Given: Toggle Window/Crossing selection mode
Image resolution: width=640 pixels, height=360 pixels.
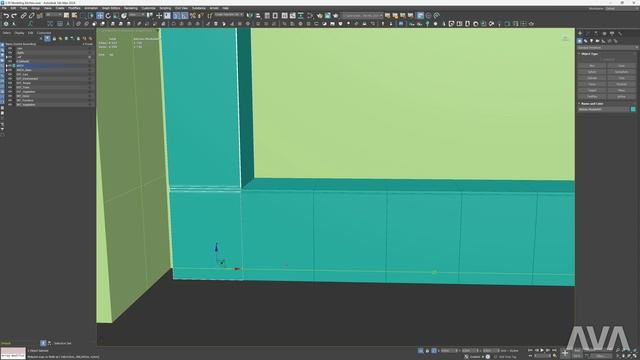Looking at the screenshot, I should coord(91,16).
